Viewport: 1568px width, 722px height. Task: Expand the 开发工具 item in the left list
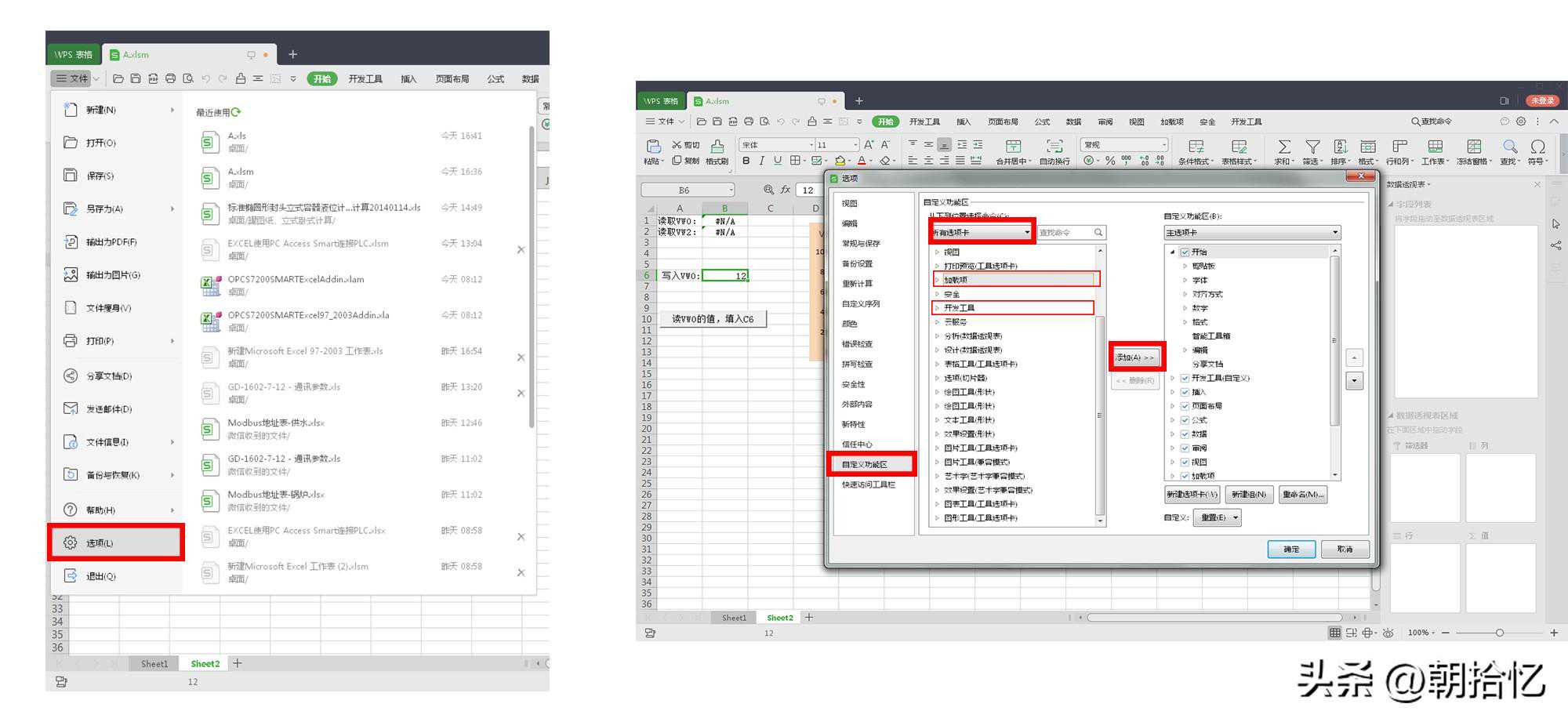point(937,308)
